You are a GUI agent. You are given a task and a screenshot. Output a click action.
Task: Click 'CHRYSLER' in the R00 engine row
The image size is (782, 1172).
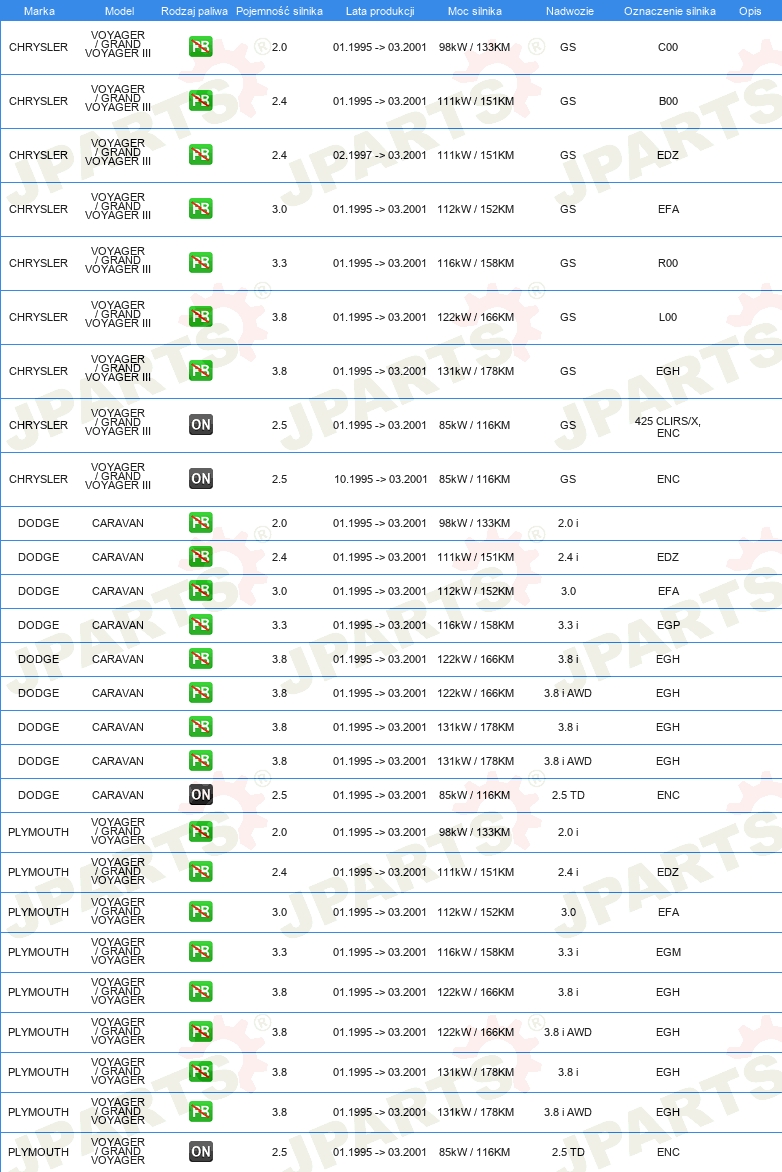(x=38, y=263)
